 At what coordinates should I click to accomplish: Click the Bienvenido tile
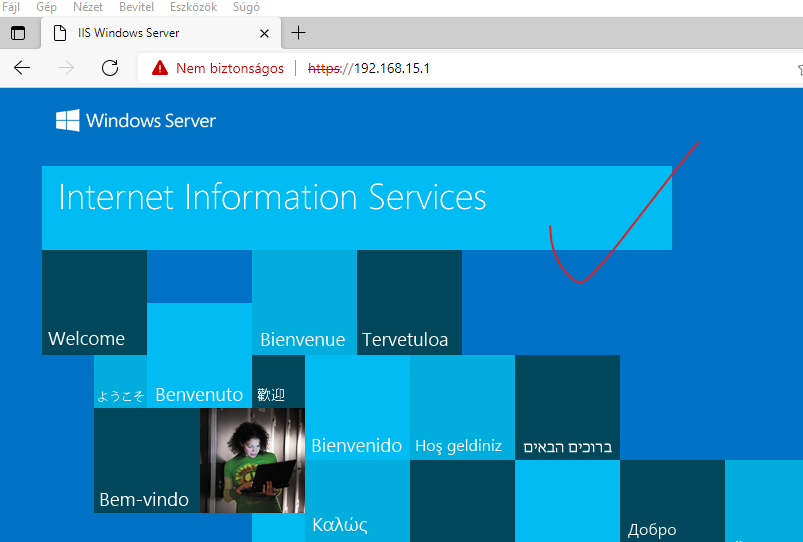(x=357, y=407)
